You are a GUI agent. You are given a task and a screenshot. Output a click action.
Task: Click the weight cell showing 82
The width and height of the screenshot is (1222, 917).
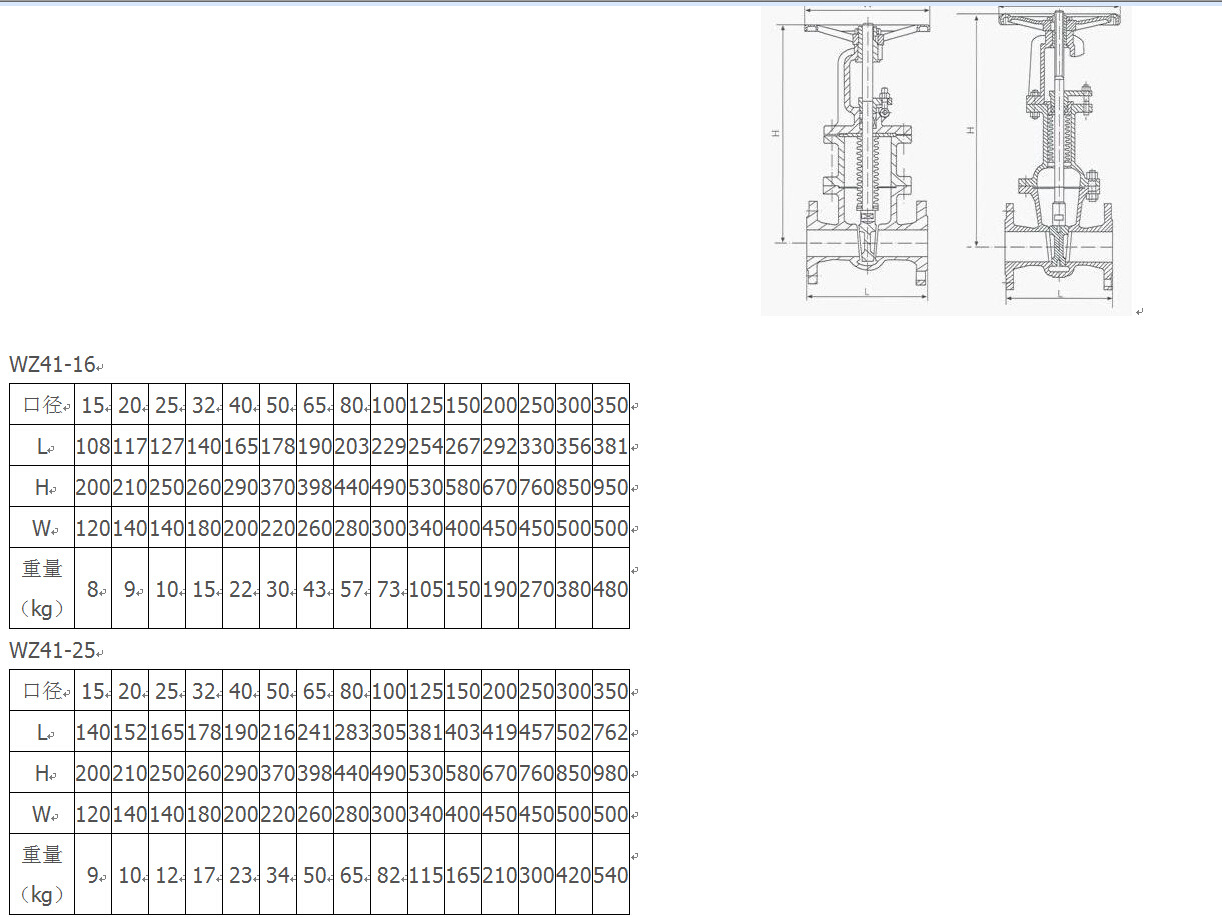(x=389, y=874)
